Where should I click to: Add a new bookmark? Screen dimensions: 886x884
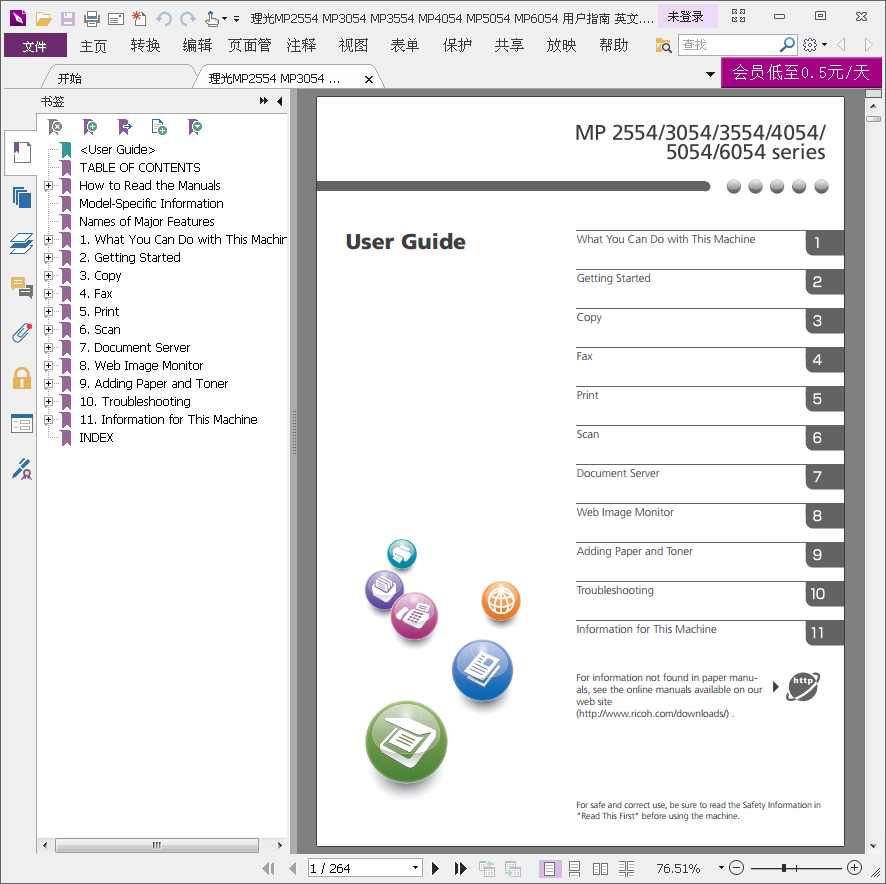[90, 127]
